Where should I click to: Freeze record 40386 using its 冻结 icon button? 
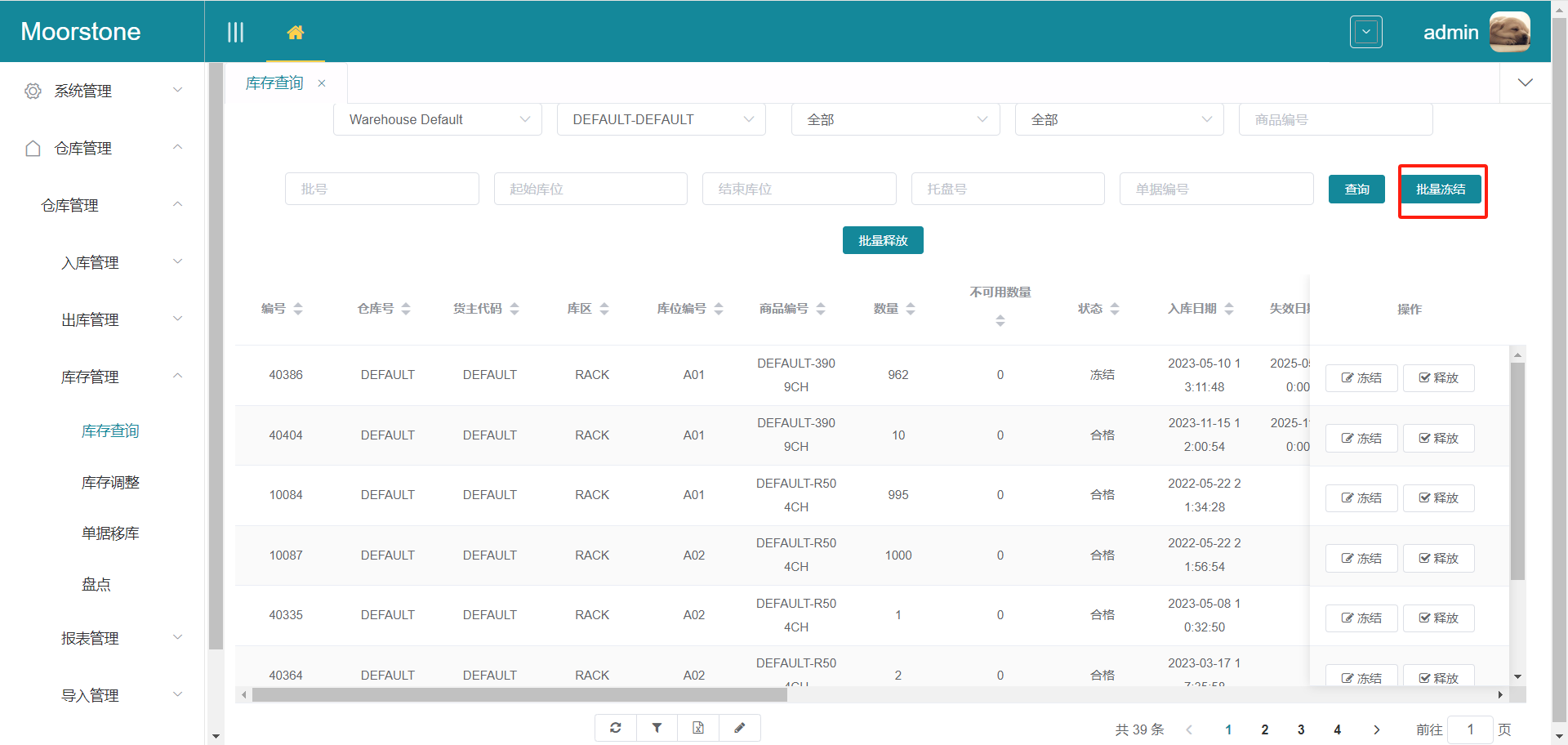pos(1361,377)
